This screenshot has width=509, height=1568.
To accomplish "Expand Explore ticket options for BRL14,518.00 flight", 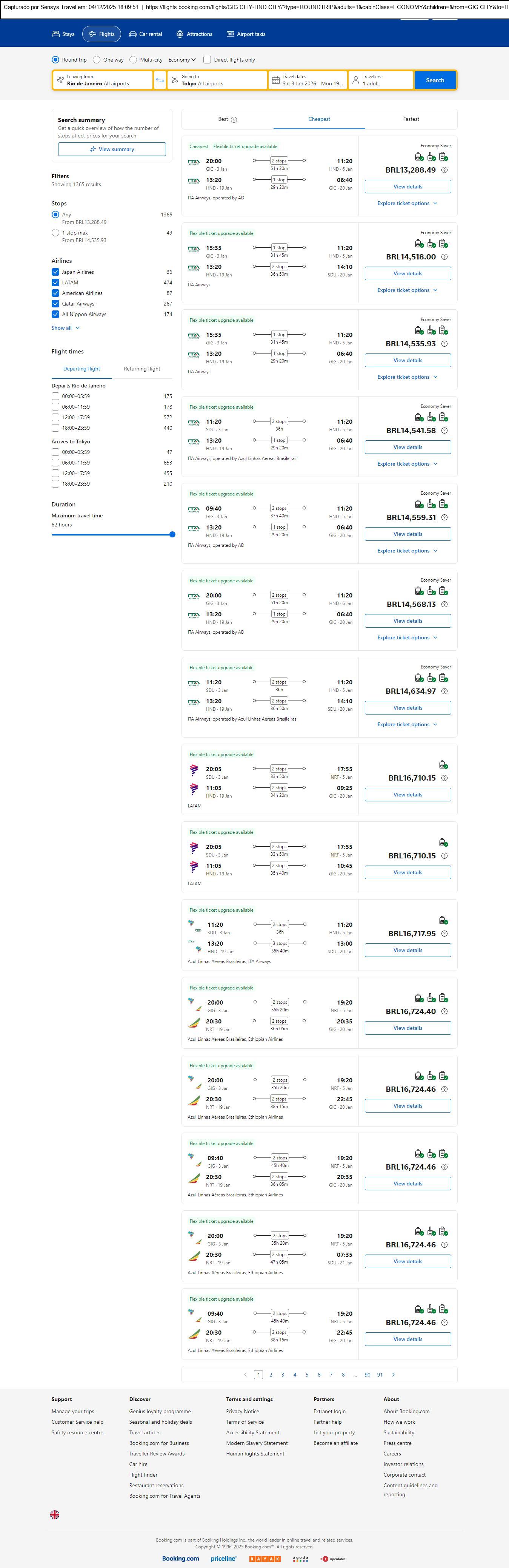I will point(408,290).
